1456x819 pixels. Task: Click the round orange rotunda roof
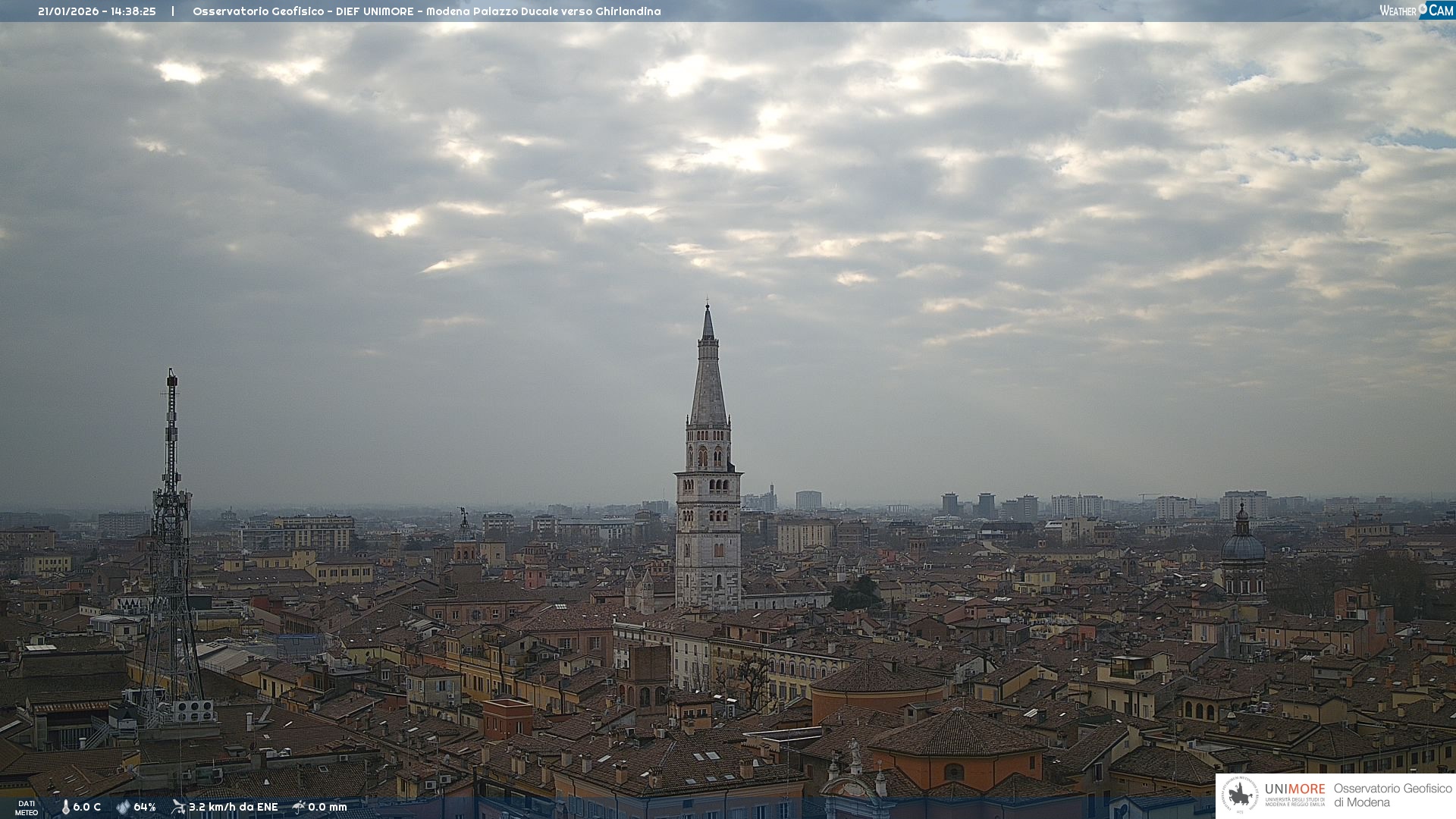pyautogui.click(x=877, y=677)
